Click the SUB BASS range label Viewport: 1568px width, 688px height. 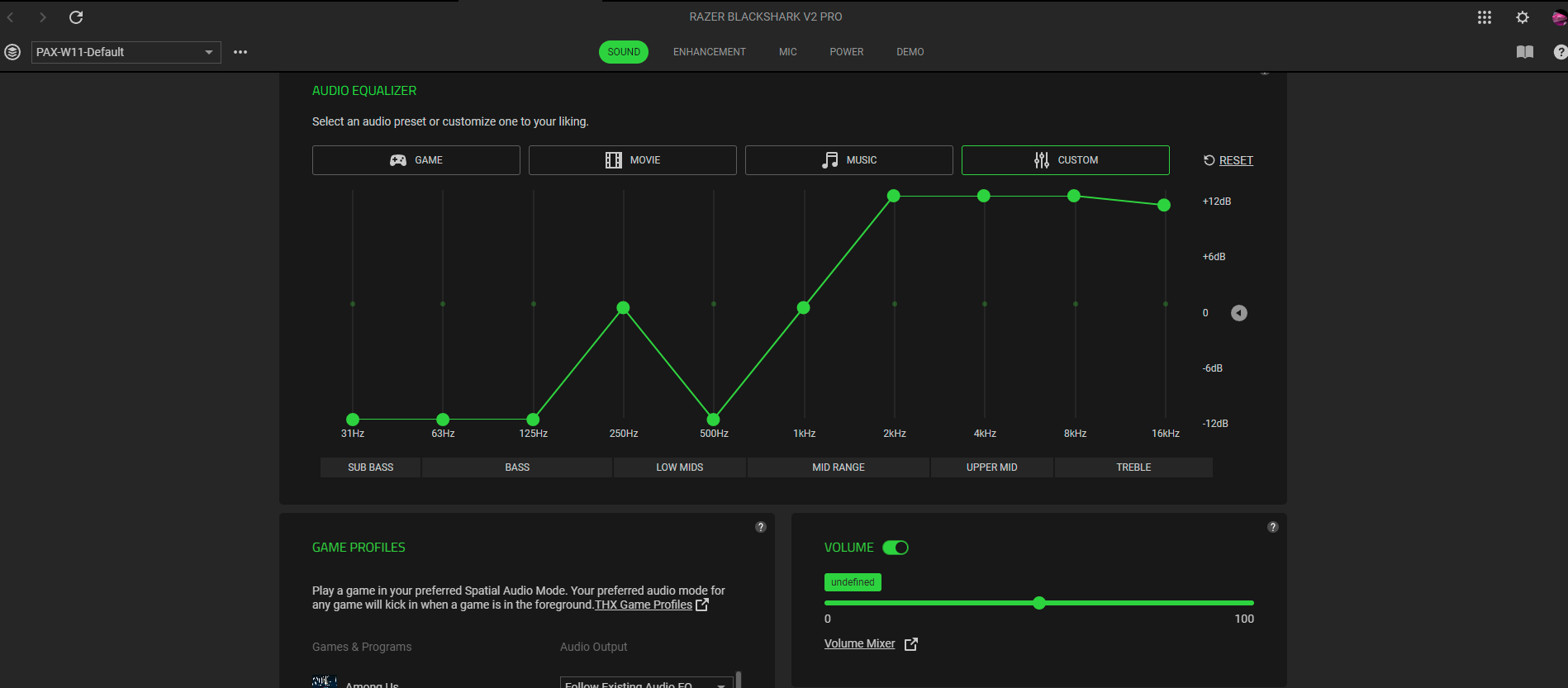(x=371, y=467)
